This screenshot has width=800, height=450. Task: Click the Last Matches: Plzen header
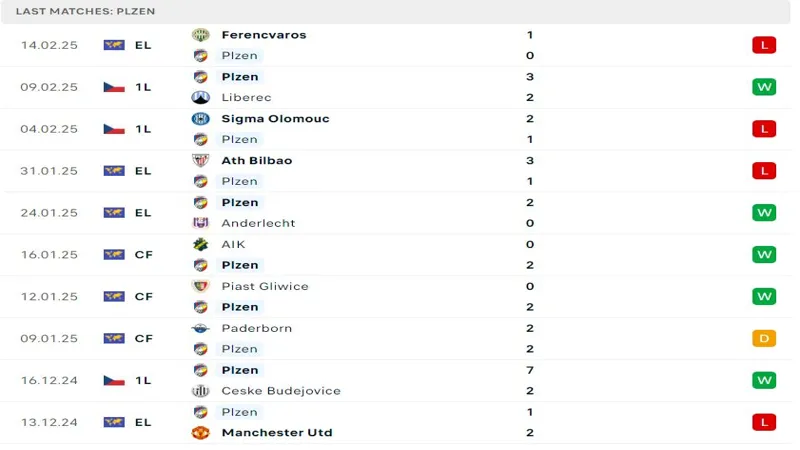tap(85, 11)
